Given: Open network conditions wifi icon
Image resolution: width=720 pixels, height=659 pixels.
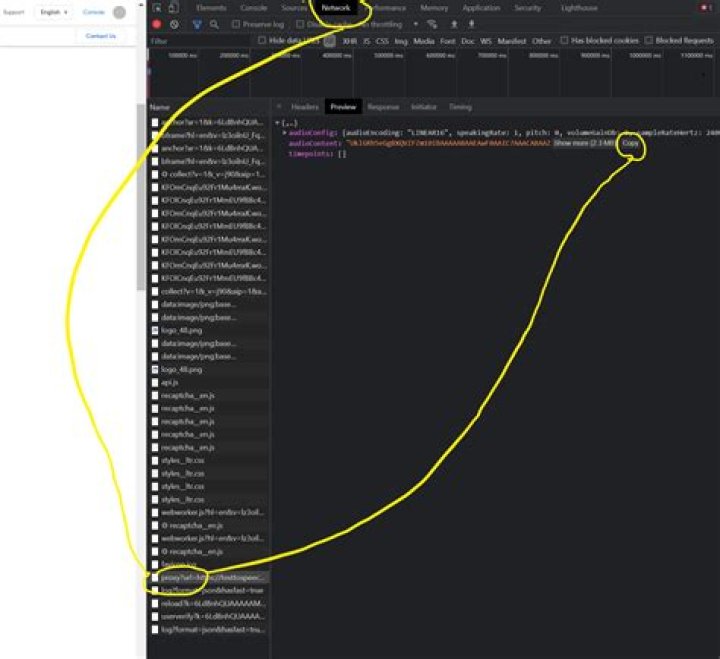Looking at the screenshot, I should (x=432, y=24).
